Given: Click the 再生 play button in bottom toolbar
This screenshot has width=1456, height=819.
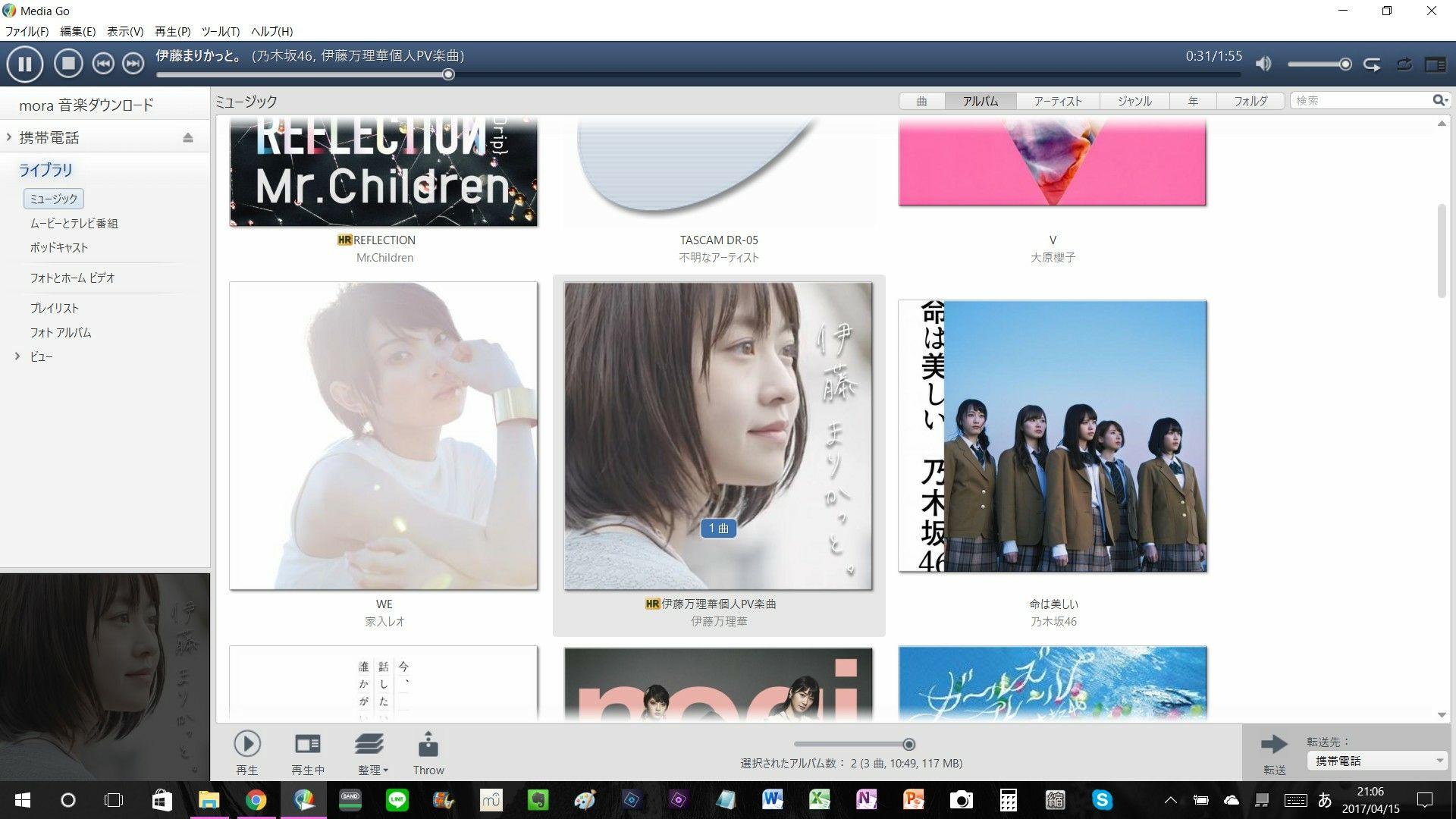Looking at the screenshot, I should (247, 752).
